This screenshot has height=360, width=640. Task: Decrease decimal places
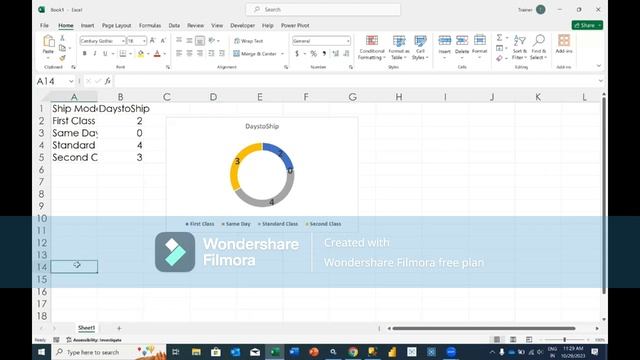(346, 53)
